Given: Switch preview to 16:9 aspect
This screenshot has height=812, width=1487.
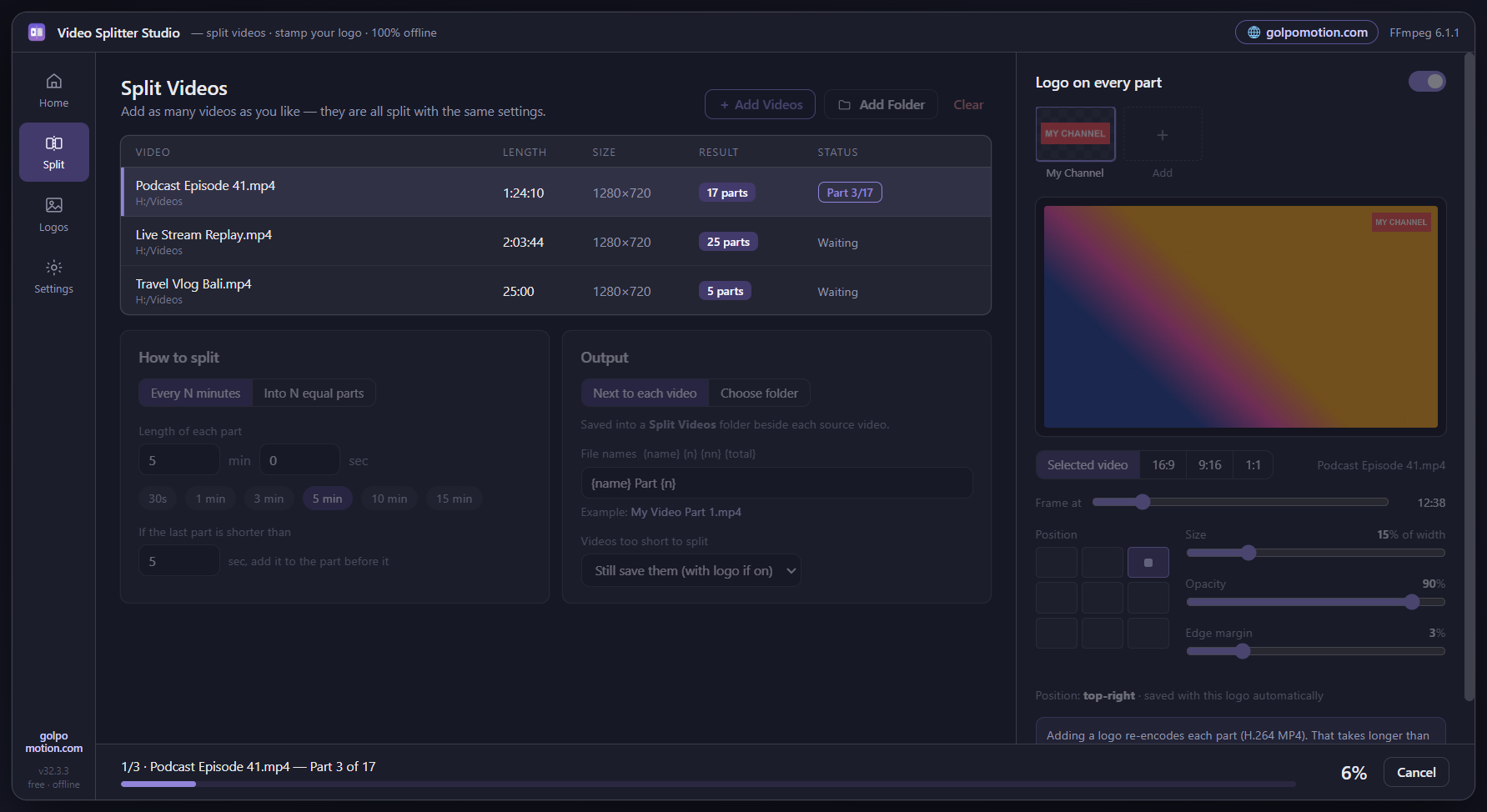Looking at the screenshot, I should click(1163, 465).
